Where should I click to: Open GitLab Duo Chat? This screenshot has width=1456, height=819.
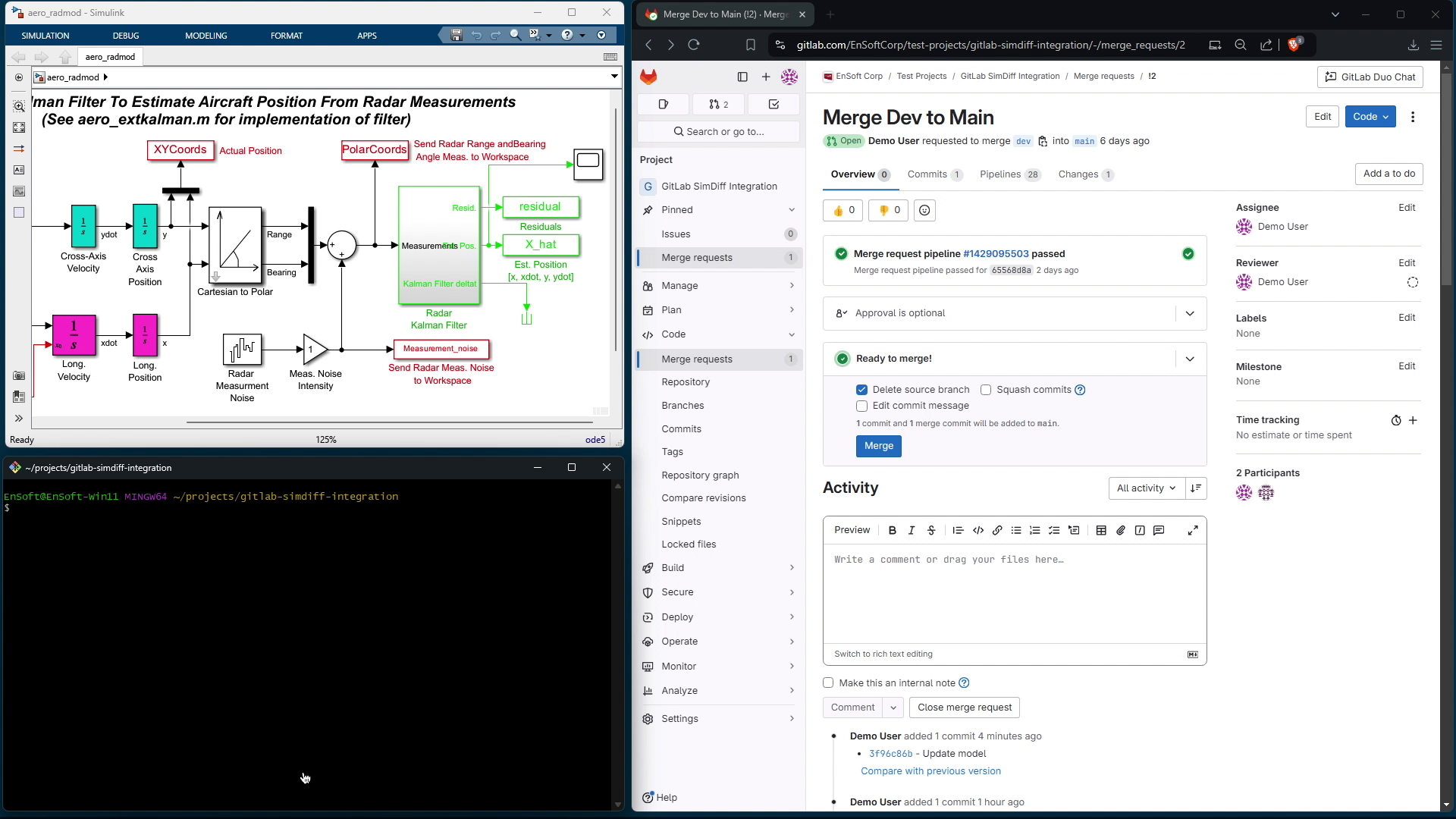[x=1370, y=77]
